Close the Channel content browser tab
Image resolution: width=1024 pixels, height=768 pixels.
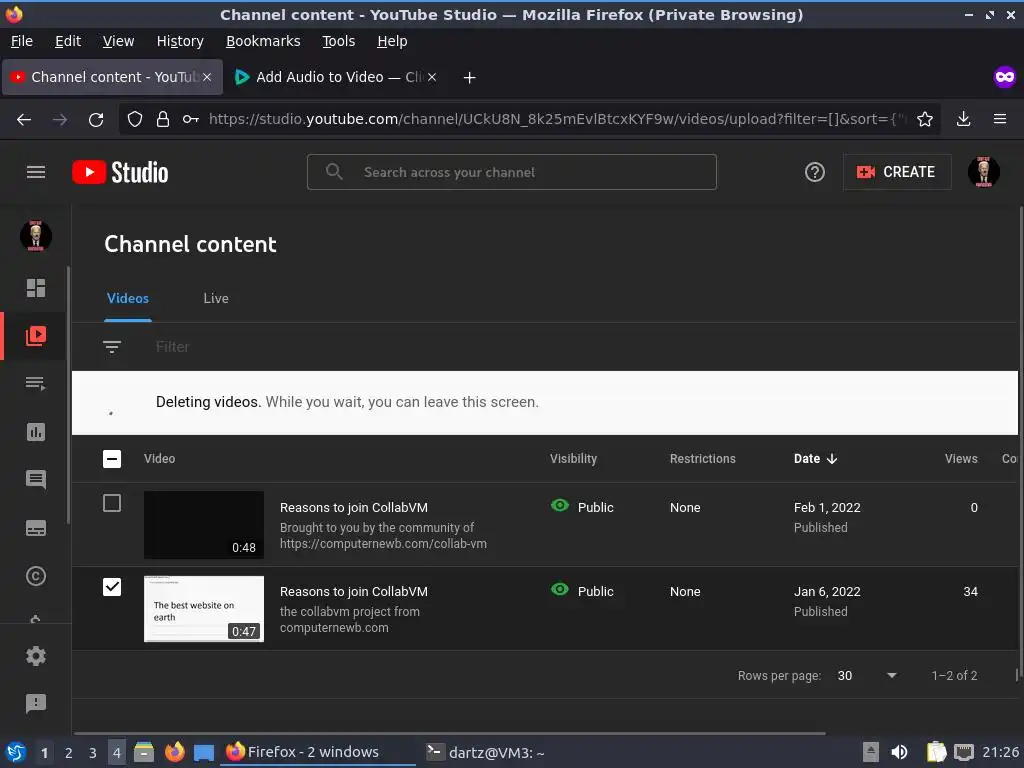tap(207, 77)
